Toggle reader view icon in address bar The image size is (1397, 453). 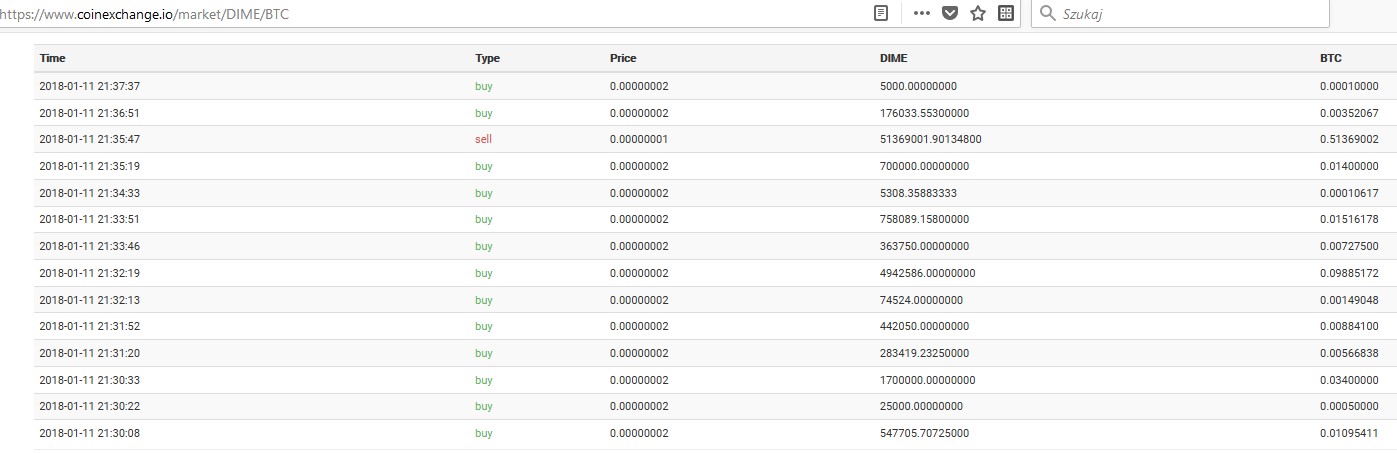click(881, 13)
